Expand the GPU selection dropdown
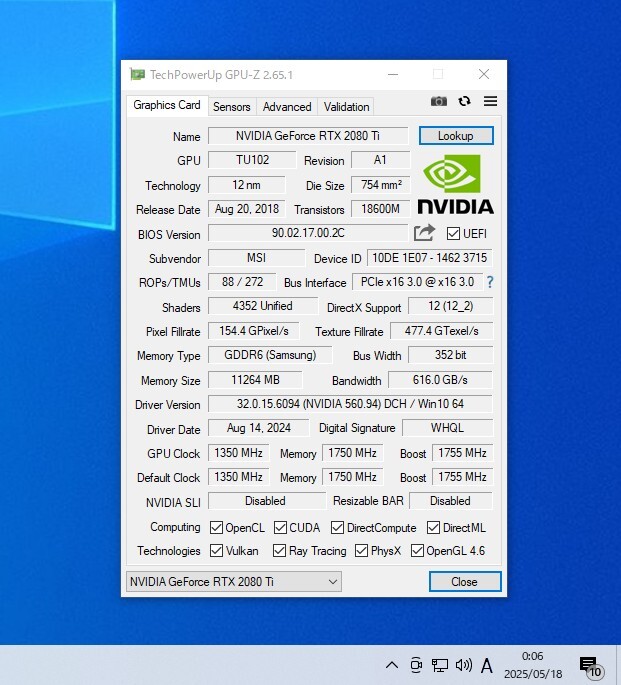Screen dimensions: 621x685 tap(234, 581)
